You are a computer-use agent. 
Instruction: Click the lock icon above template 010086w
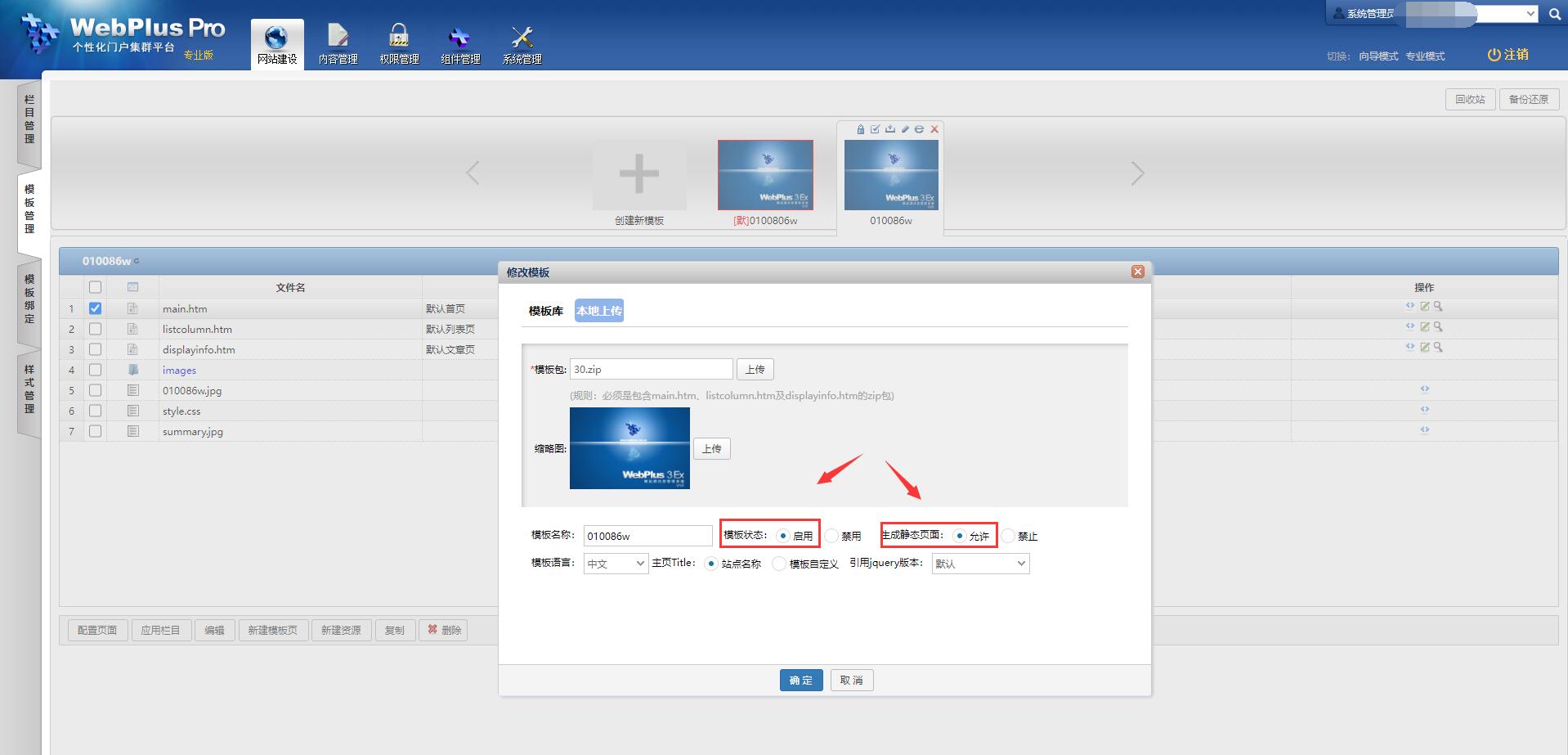pyautogui.click(x=860, y=129)
